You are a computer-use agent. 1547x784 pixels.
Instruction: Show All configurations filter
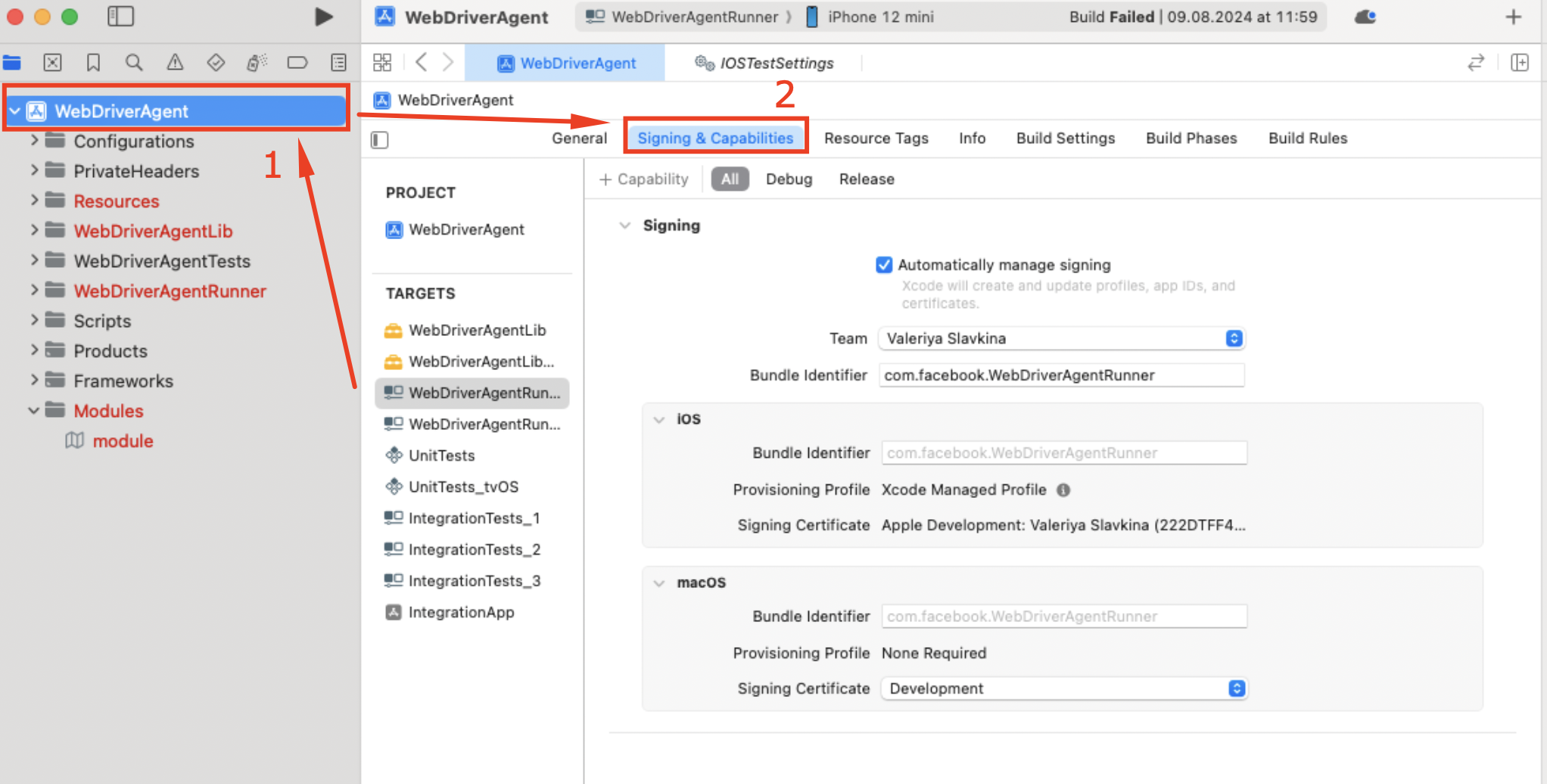[x=730, y=179]
